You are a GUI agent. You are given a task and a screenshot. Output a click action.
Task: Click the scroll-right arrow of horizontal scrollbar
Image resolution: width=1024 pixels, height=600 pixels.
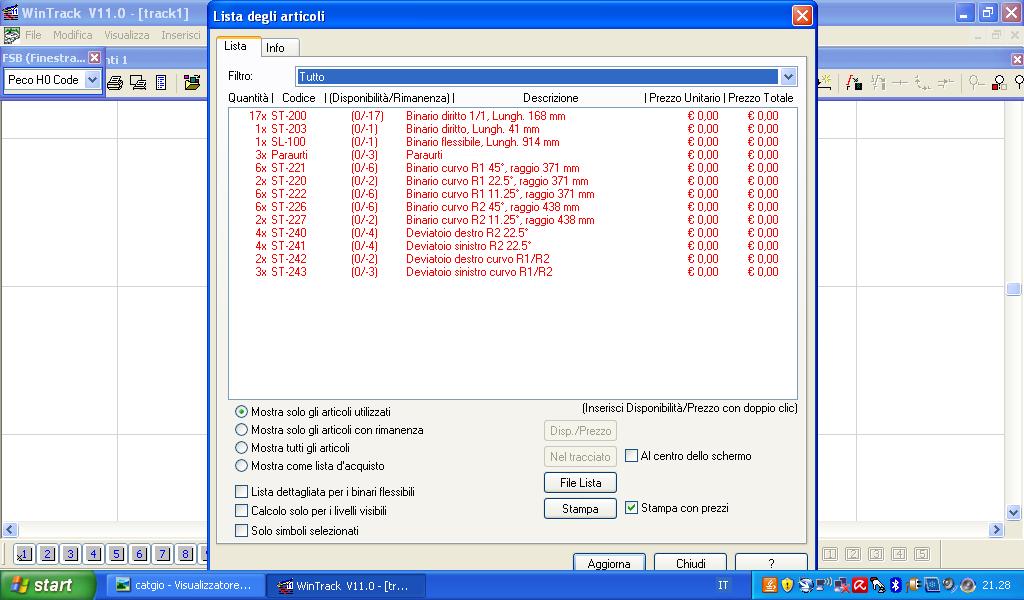[996, 529]
